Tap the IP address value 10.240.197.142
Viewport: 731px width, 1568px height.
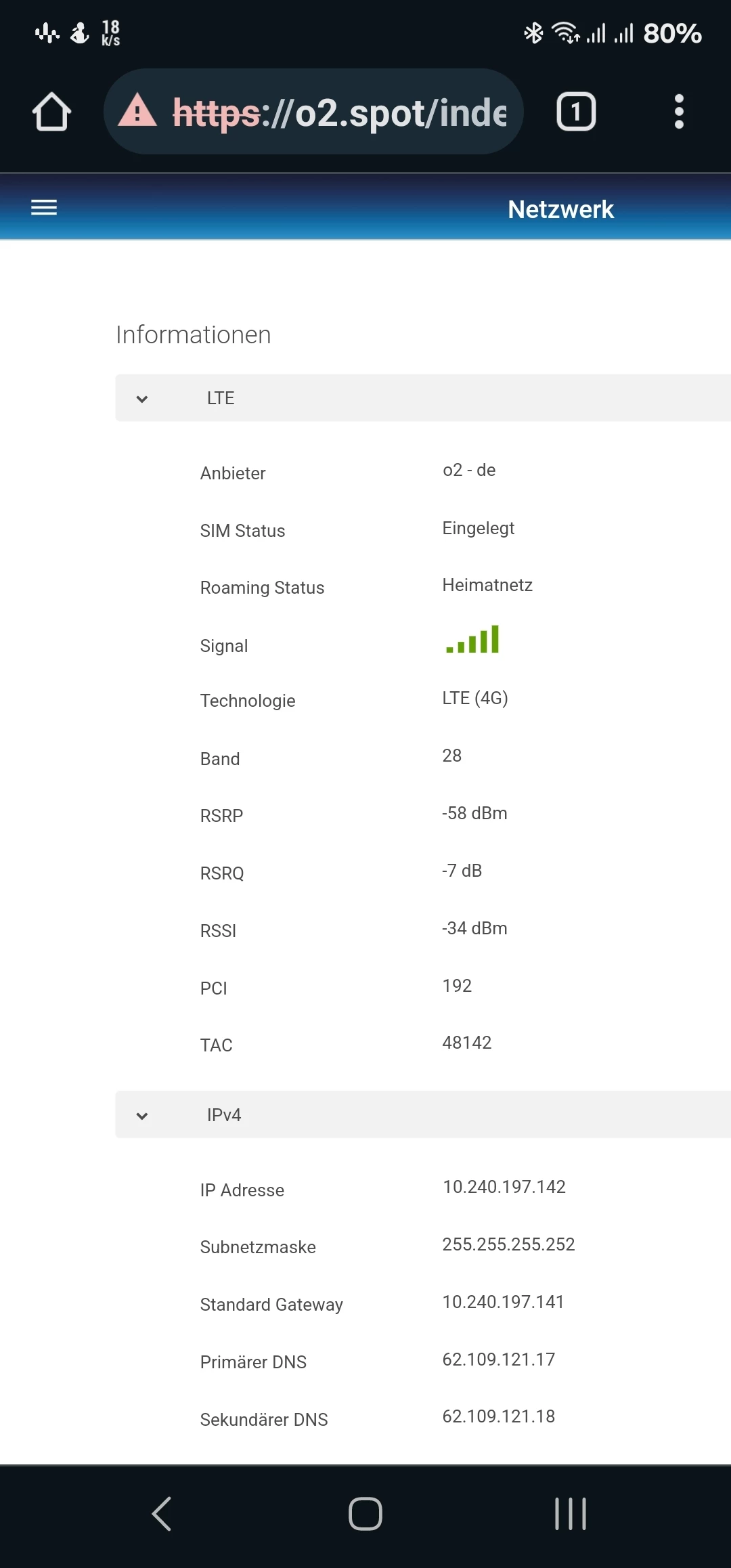(504, 1187)
